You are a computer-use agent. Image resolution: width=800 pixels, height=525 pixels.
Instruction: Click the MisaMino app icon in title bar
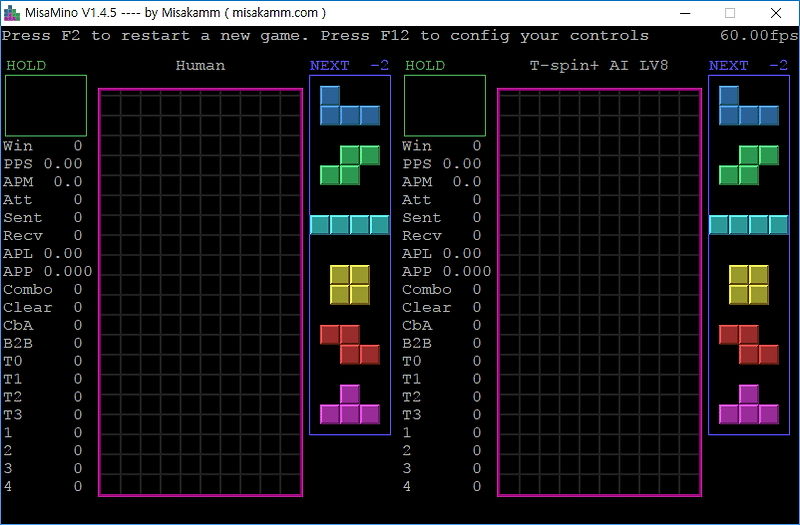(11, 13)
